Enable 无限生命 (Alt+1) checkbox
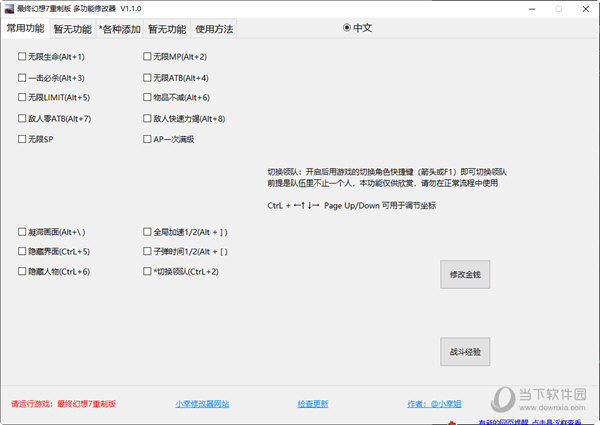The width and height of the screenshot is (600, 425). 22,57
